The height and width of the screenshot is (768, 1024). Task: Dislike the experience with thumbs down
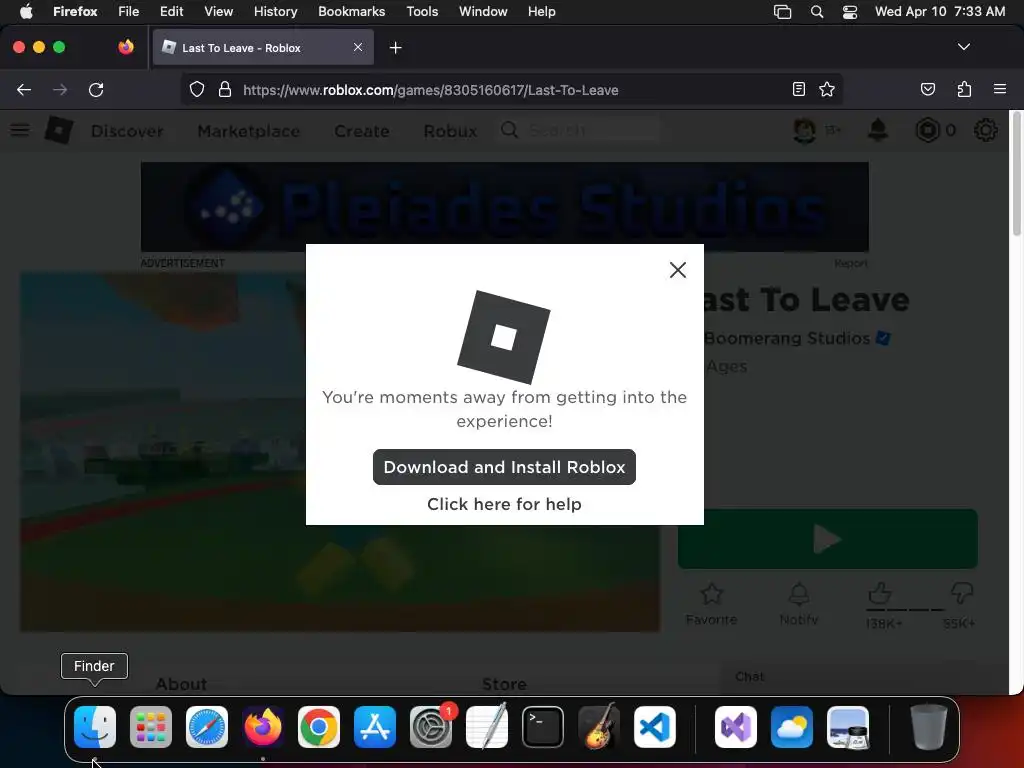pos(961,593)
